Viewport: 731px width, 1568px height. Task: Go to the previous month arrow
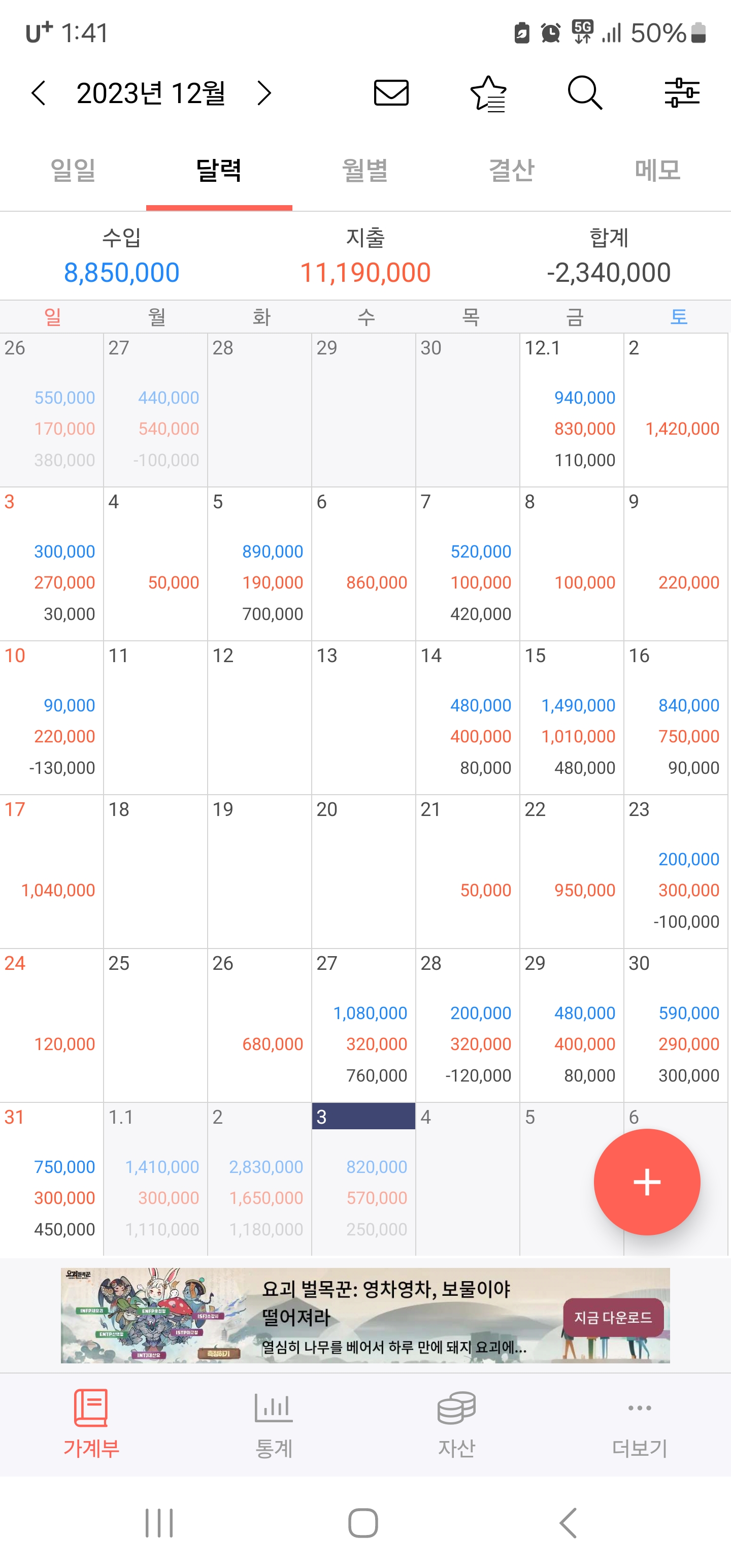39,93
